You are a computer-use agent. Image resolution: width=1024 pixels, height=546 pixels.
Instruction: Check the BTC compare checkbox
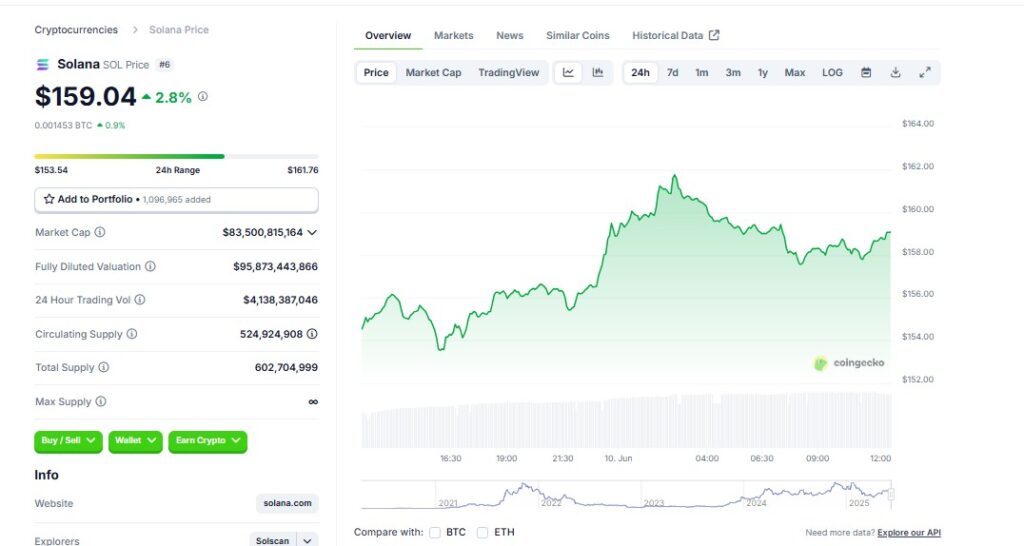[435, 532]
